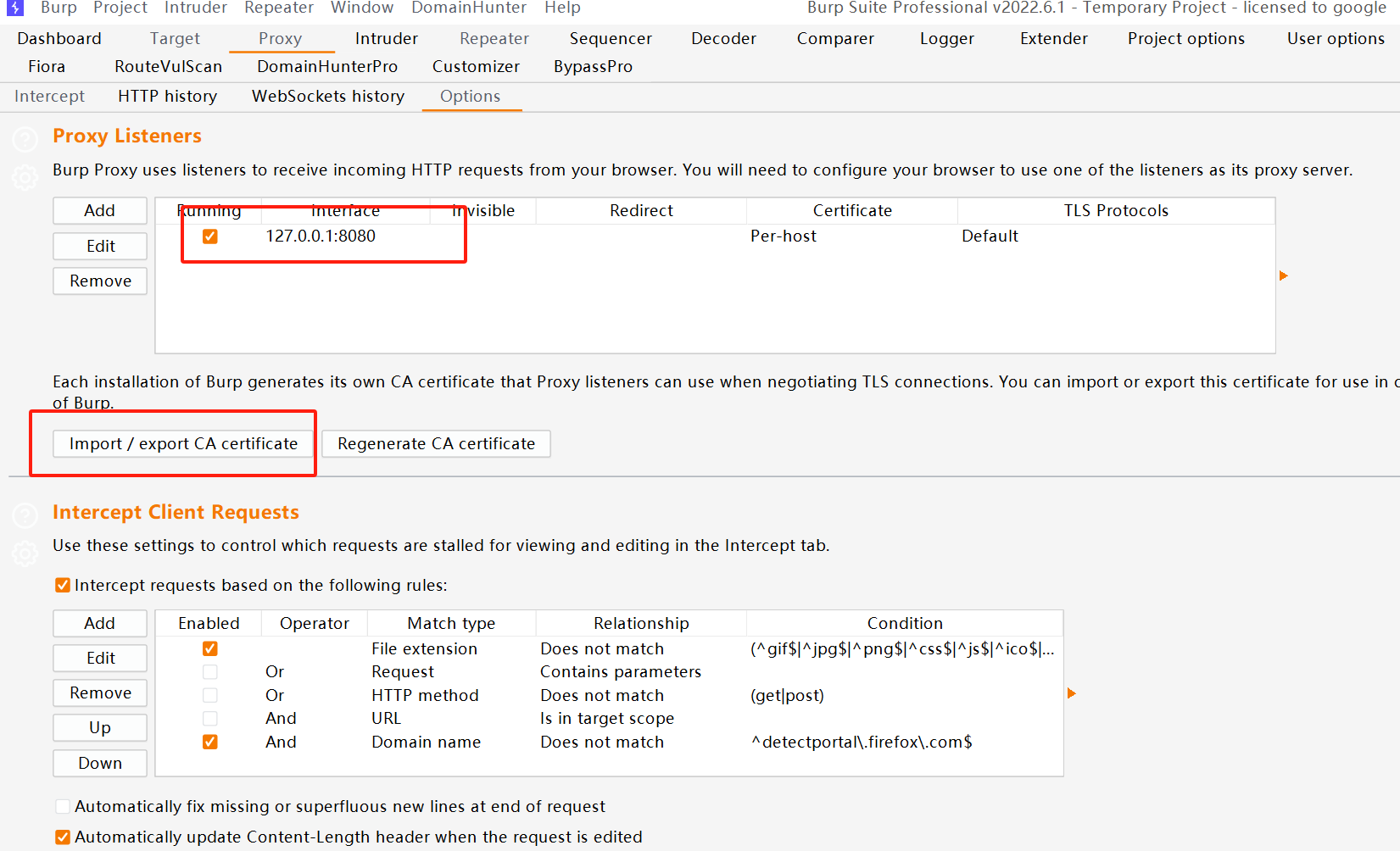This screenshot has height=851, width=1400.
Task: Open the Extender tab
Action: (1054, 38)
